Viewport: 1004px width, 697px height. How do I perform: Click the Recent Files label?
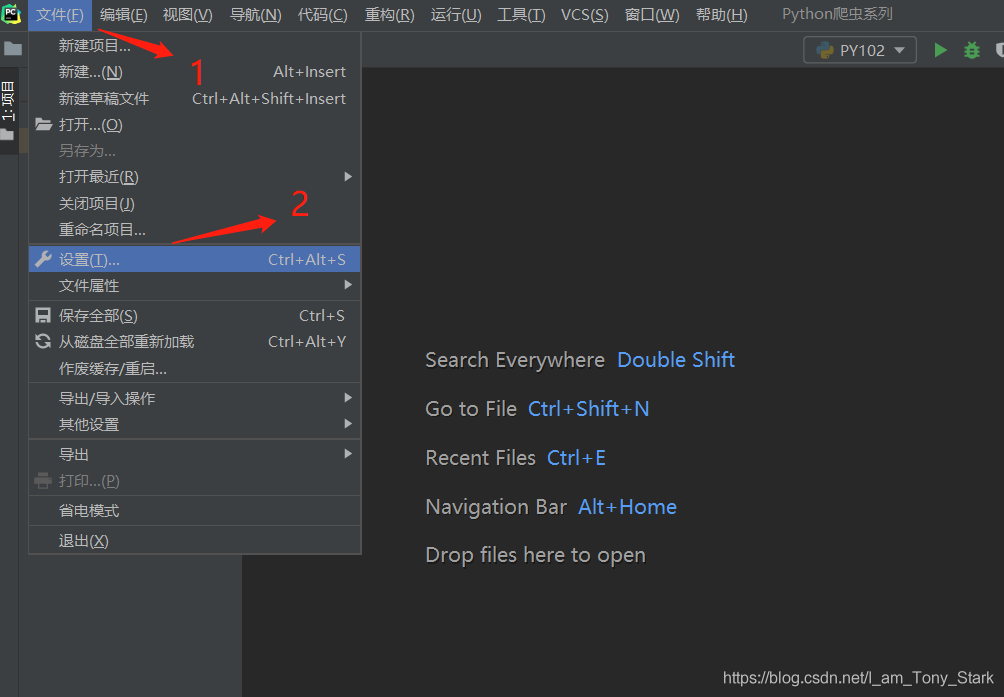pos(480,458)
